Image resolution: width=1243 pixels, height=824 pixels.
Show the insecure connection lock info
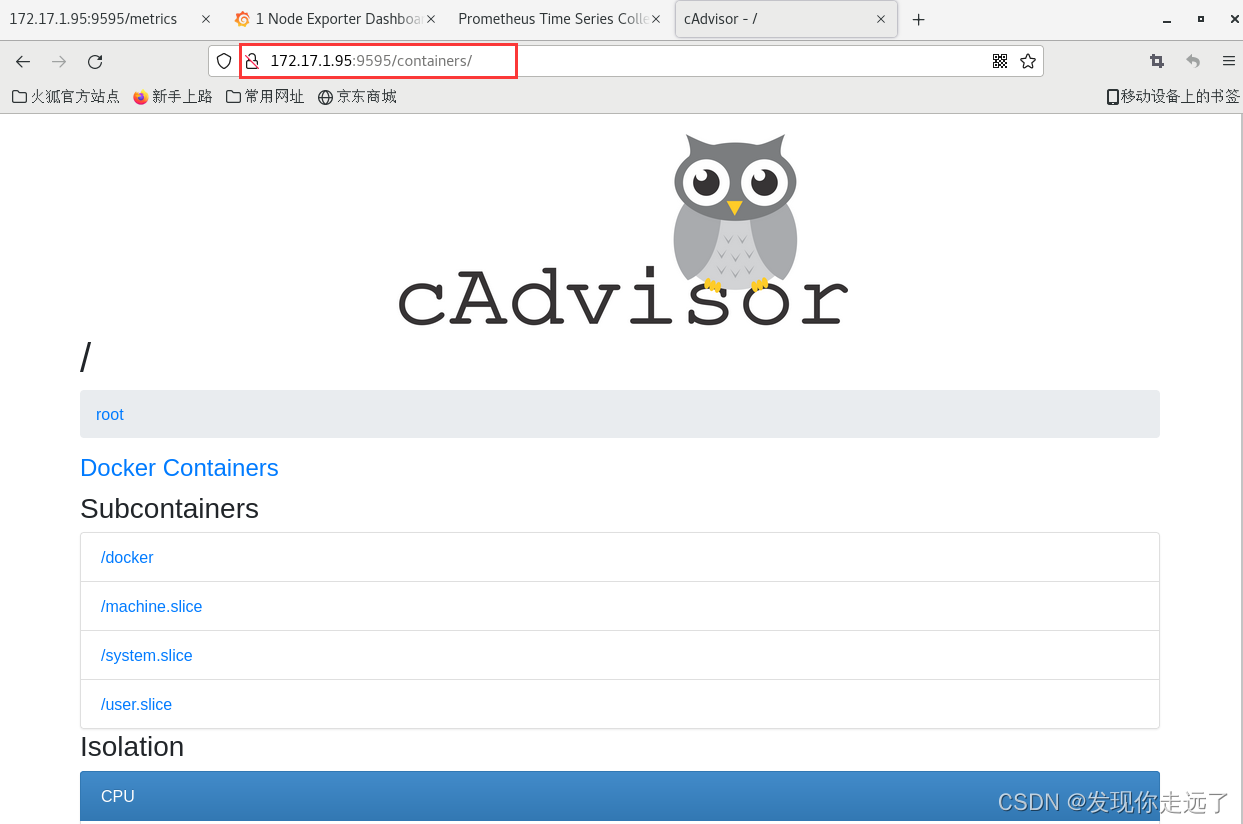click(252, 61)
